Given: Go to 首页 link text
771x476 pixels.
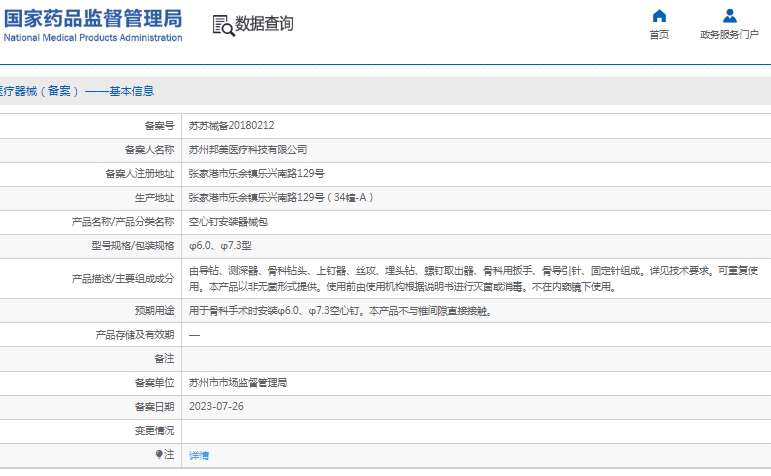Looking at the screenshot, I should tap(659, 34).
